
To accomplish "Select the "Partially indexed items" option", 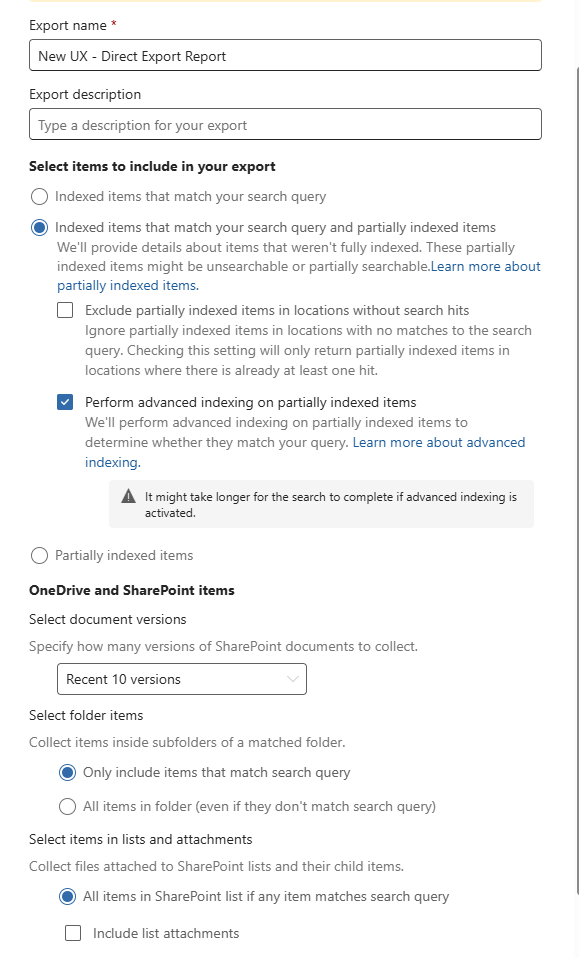I will point(39,555).
